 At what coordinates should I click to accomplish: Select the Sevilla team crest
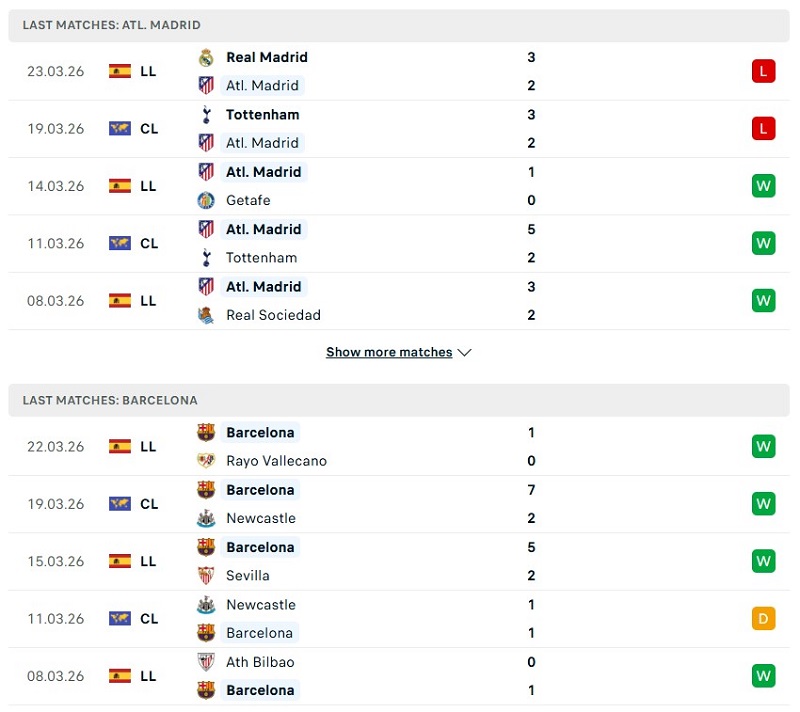point(206,575)
